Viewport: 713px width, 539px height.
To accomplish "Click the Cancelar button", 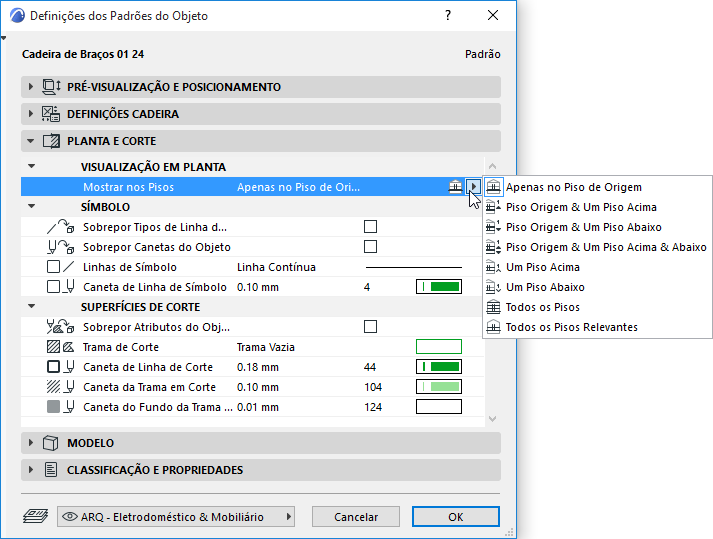I will 356,517.
